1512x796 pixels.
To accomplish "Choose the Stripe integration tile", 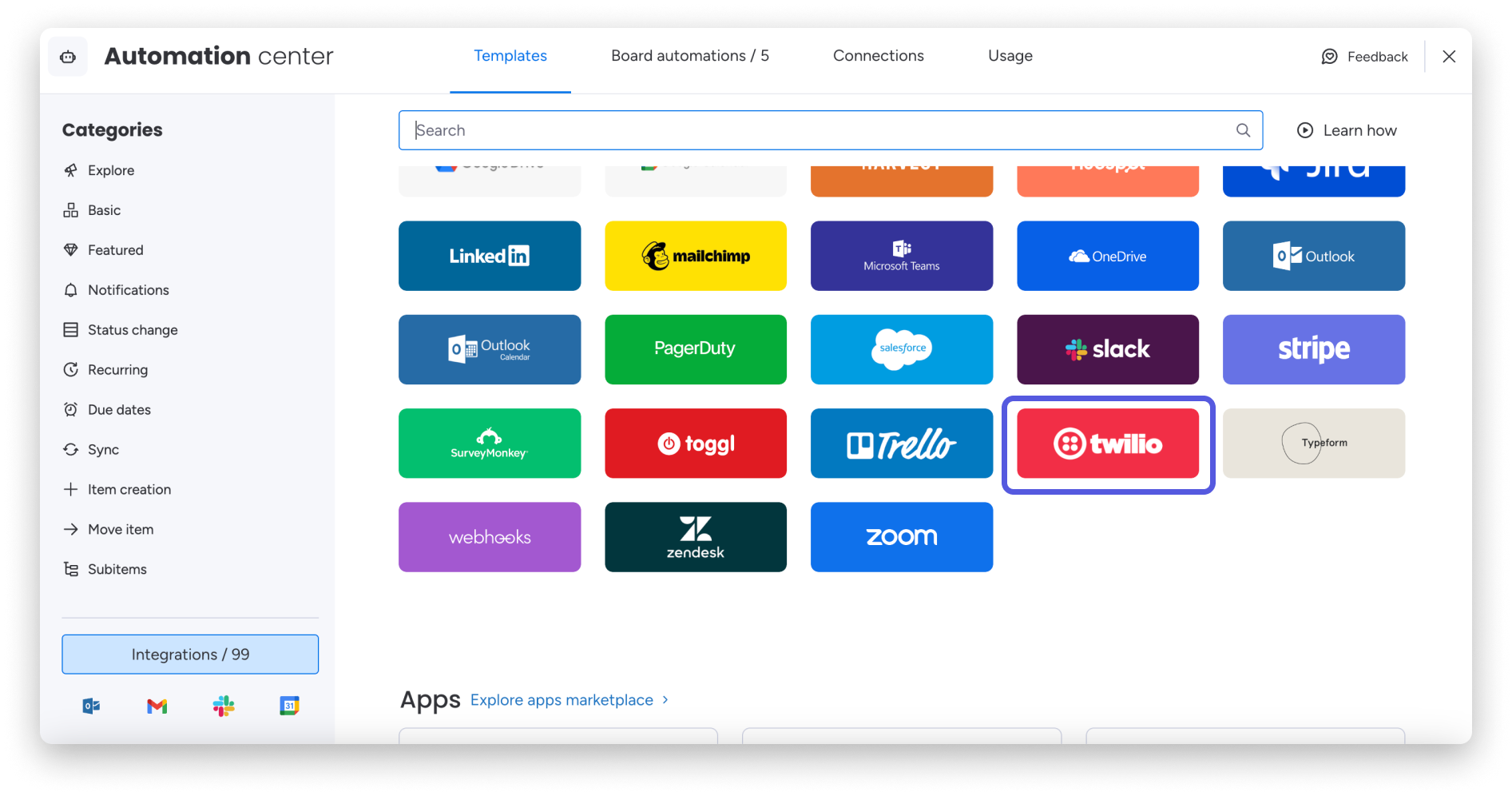I will pos(1314,349).
